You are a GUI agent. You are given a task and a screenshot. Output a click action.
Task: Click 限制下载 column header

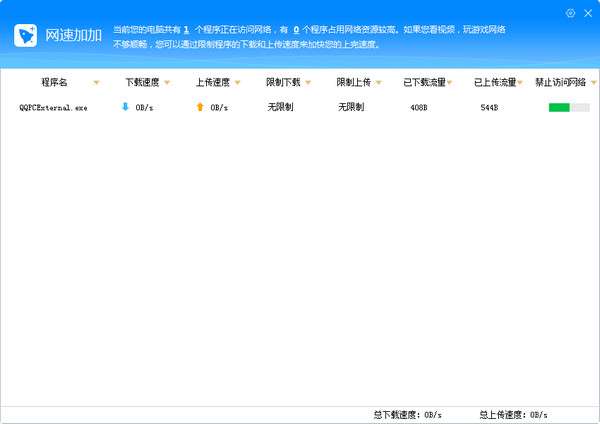pos(283,82)
